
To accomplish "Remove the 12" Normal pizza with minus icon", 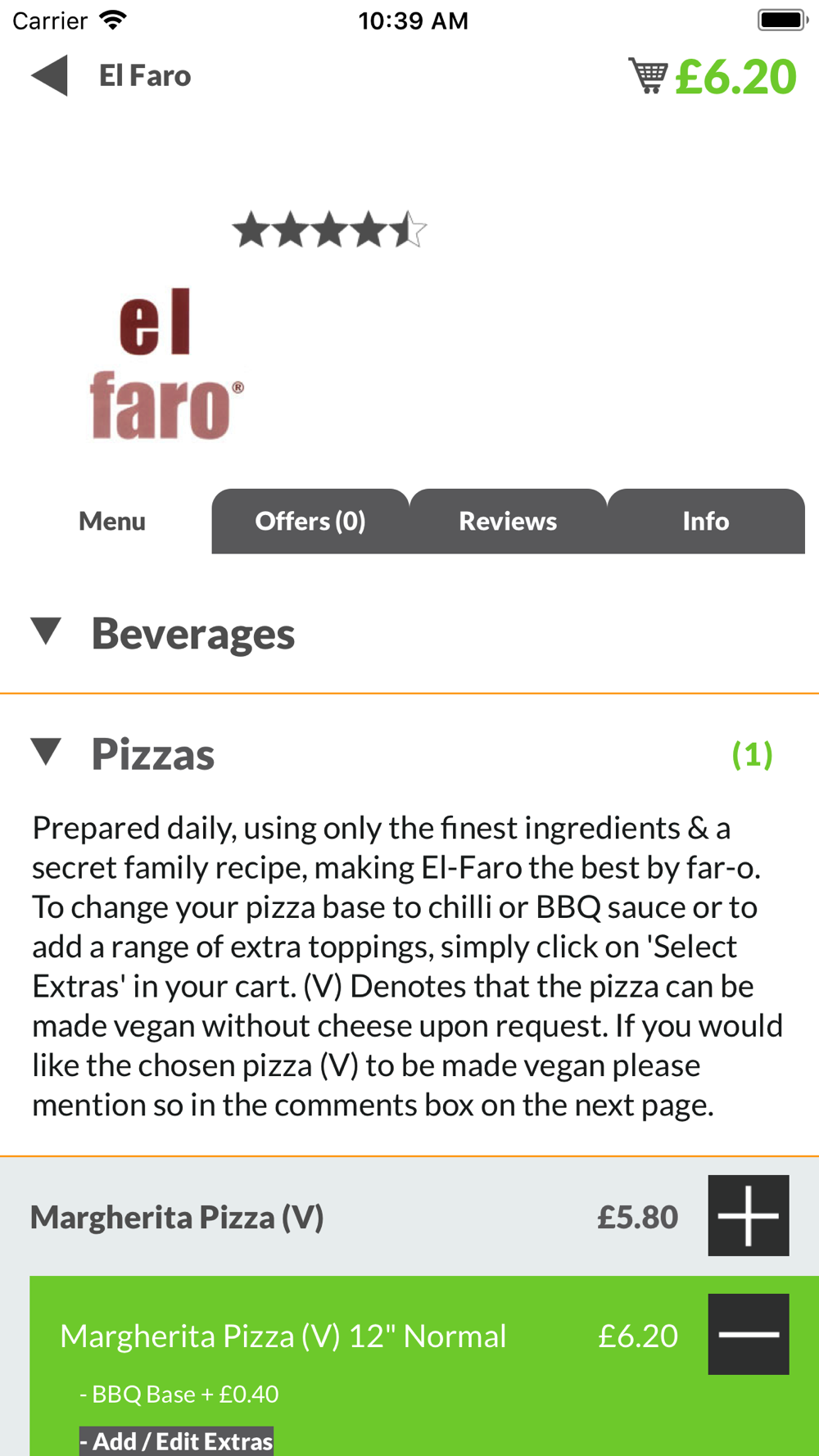I will pyautogui.click(x=749, y=1334).
